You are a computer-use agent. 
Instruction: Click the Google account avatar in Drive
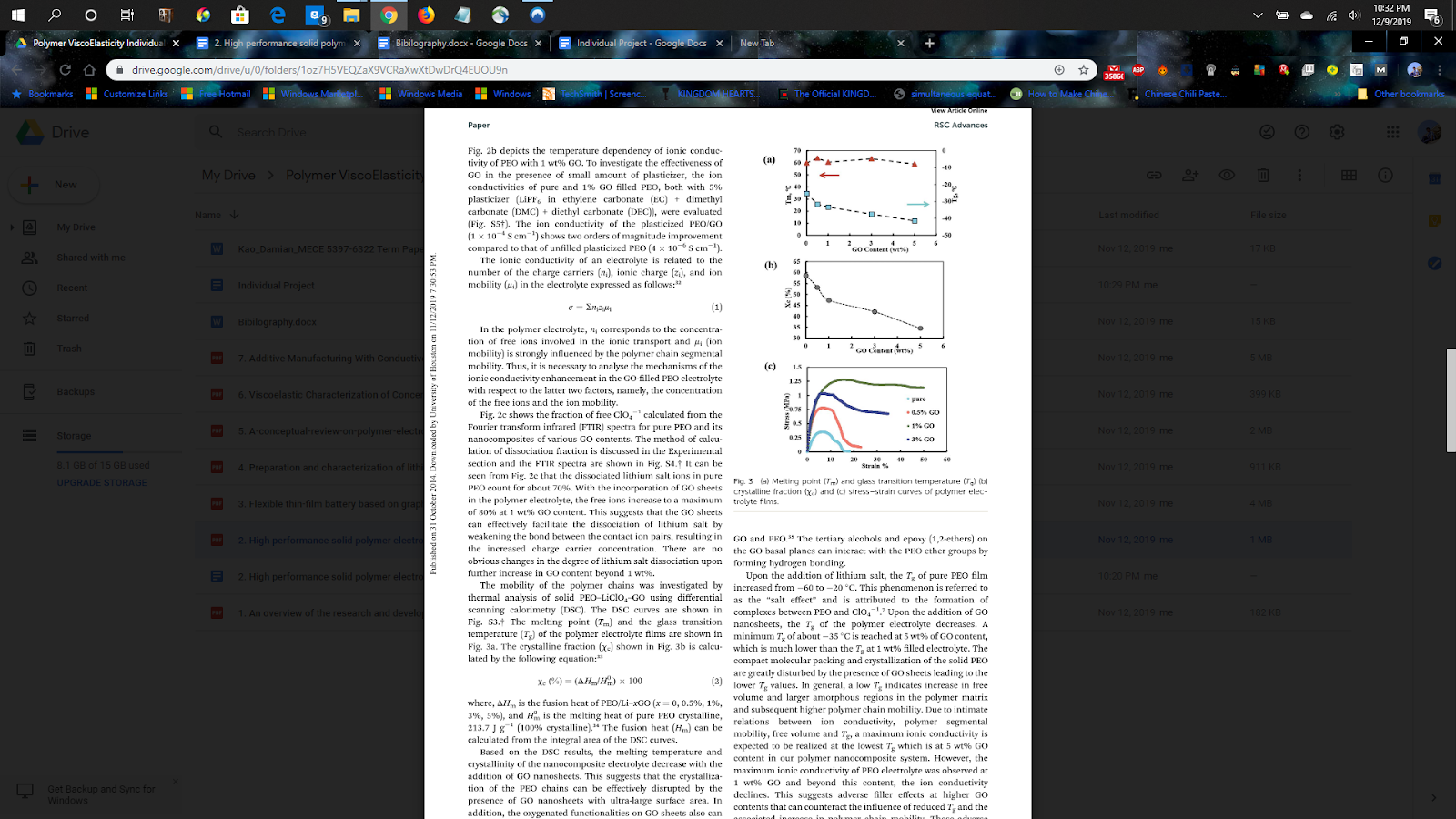pos(1430,132)
